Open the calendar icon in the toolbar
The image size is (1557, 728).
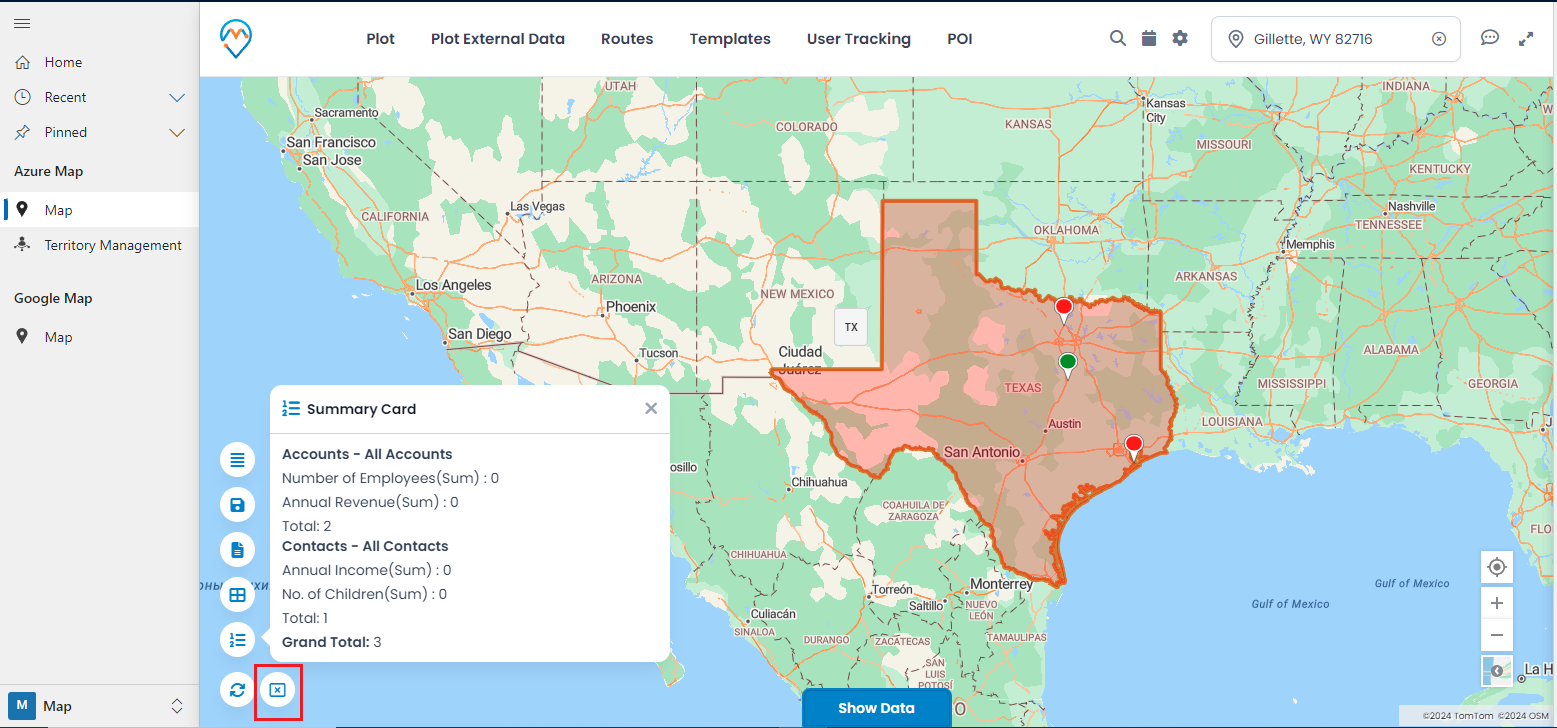(x=1149, y=38)
